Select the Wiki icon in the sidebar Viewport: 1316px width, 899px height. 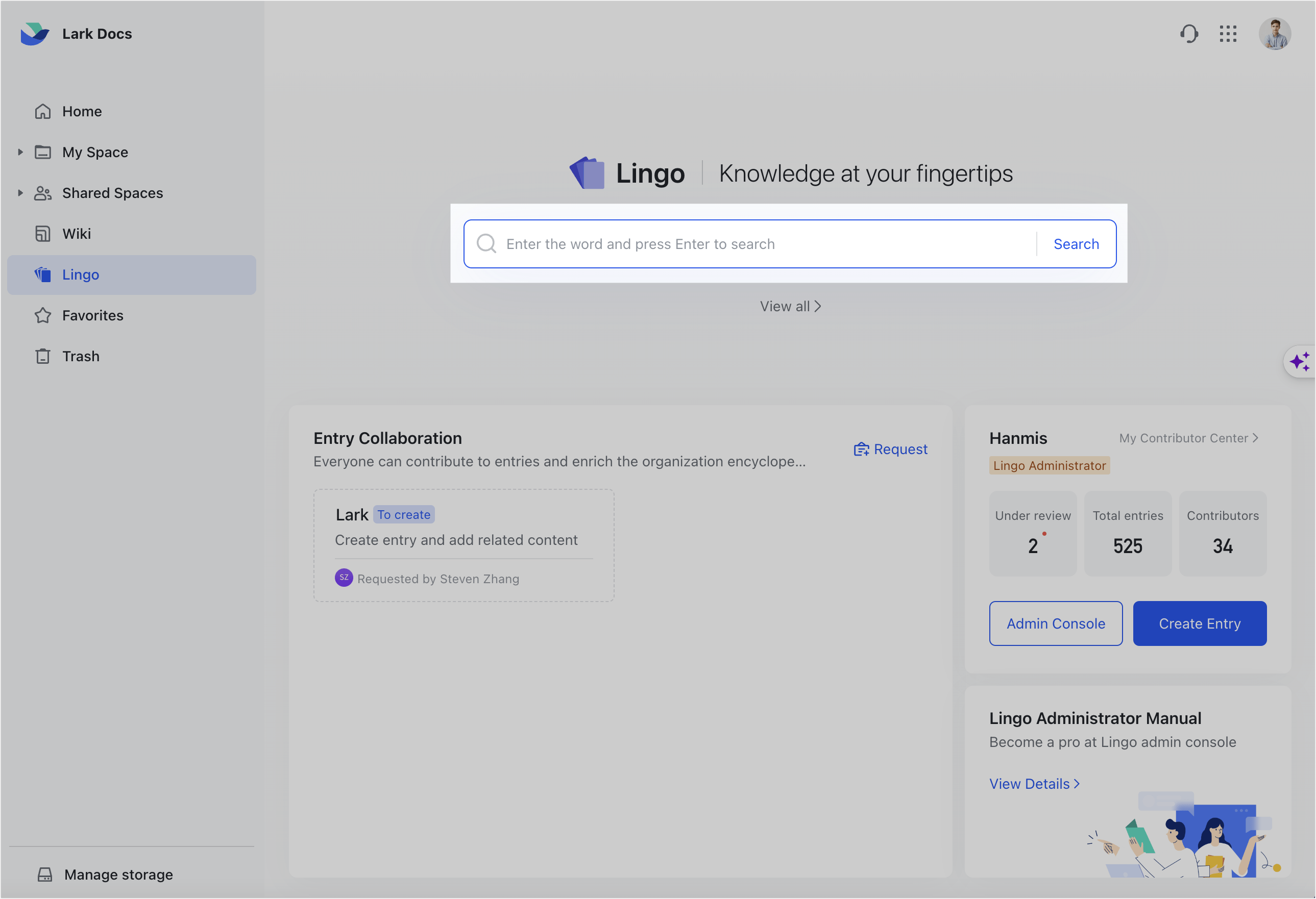(43, 233)
